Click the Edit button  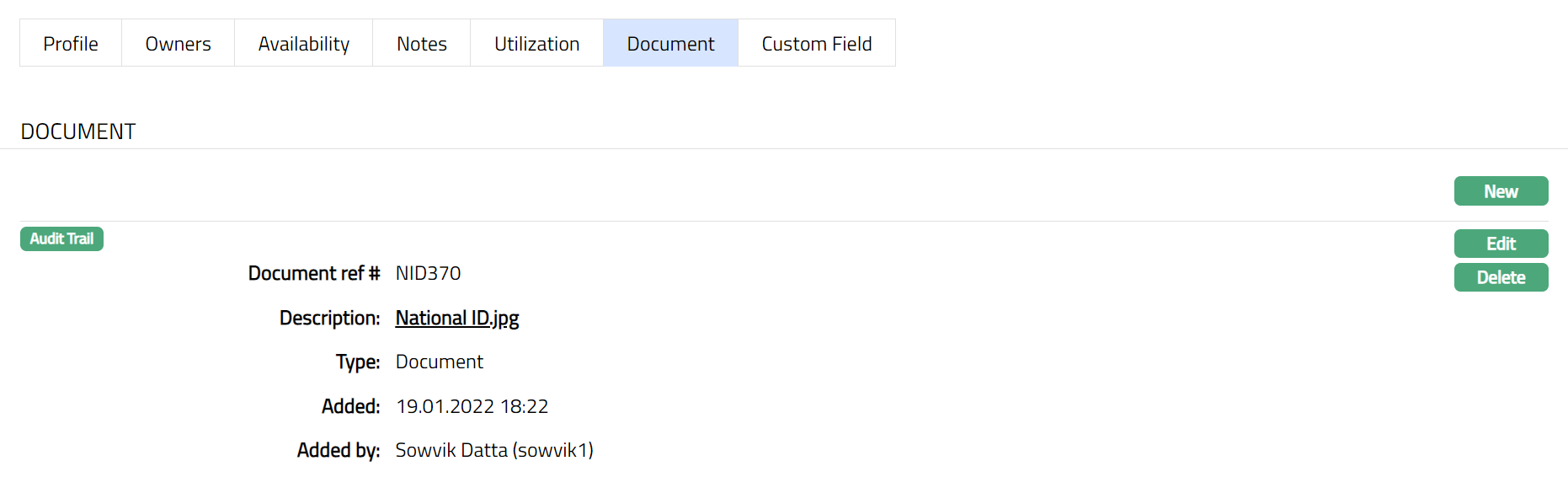1501,244
